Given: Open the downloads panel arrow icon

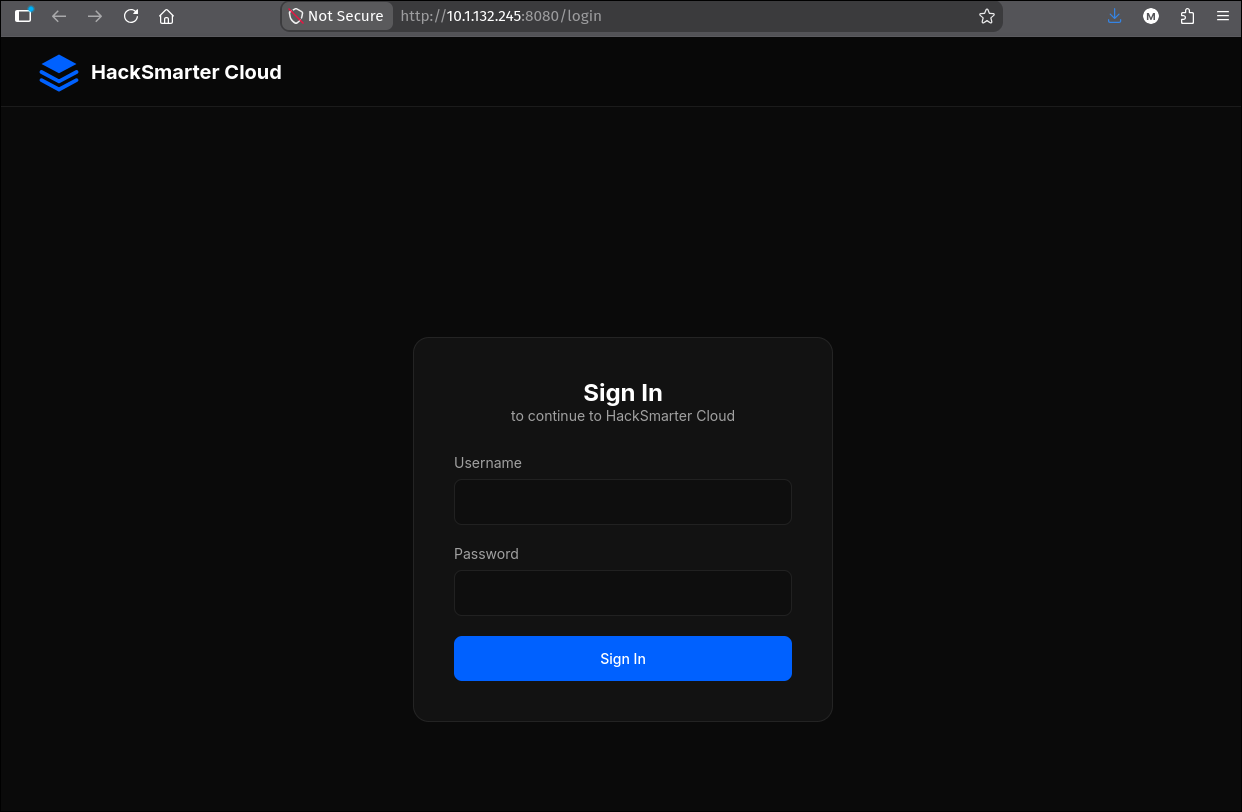Looking at the screenshot, I should (x=1115, y=16).
